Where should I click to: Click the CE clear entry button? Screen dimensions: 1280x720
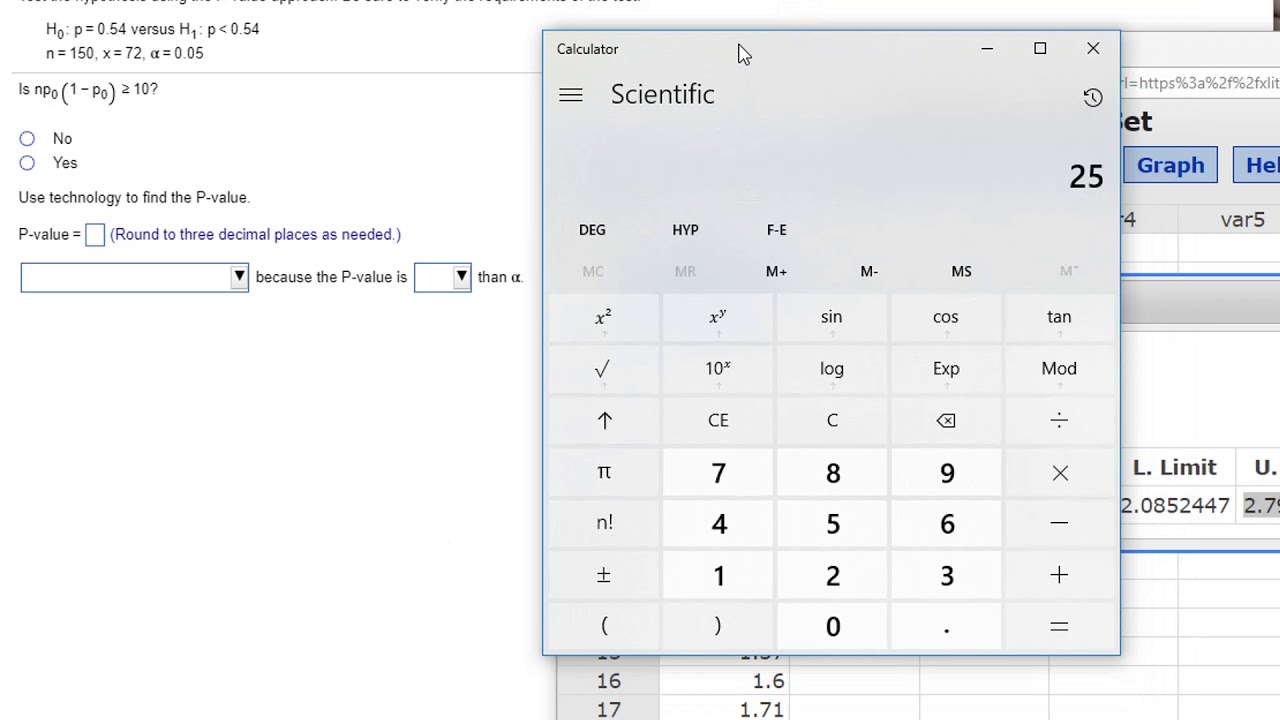coord(718,421)
